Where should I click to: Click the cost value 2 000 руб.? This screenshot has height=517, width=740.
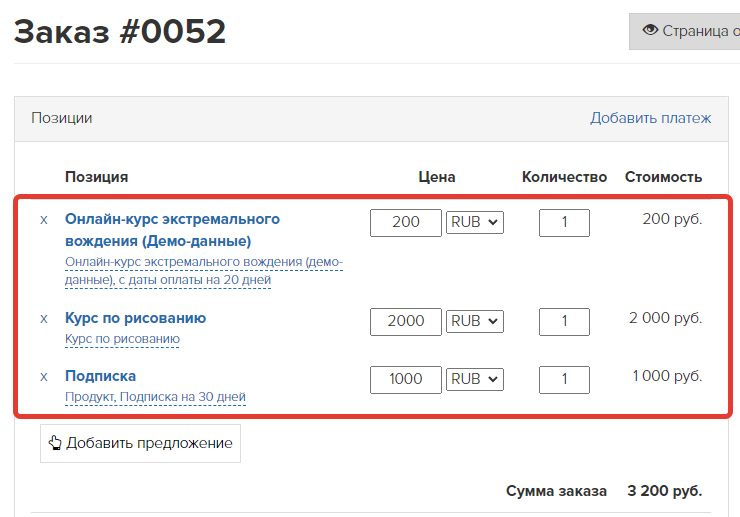click(x=666, y=318)
